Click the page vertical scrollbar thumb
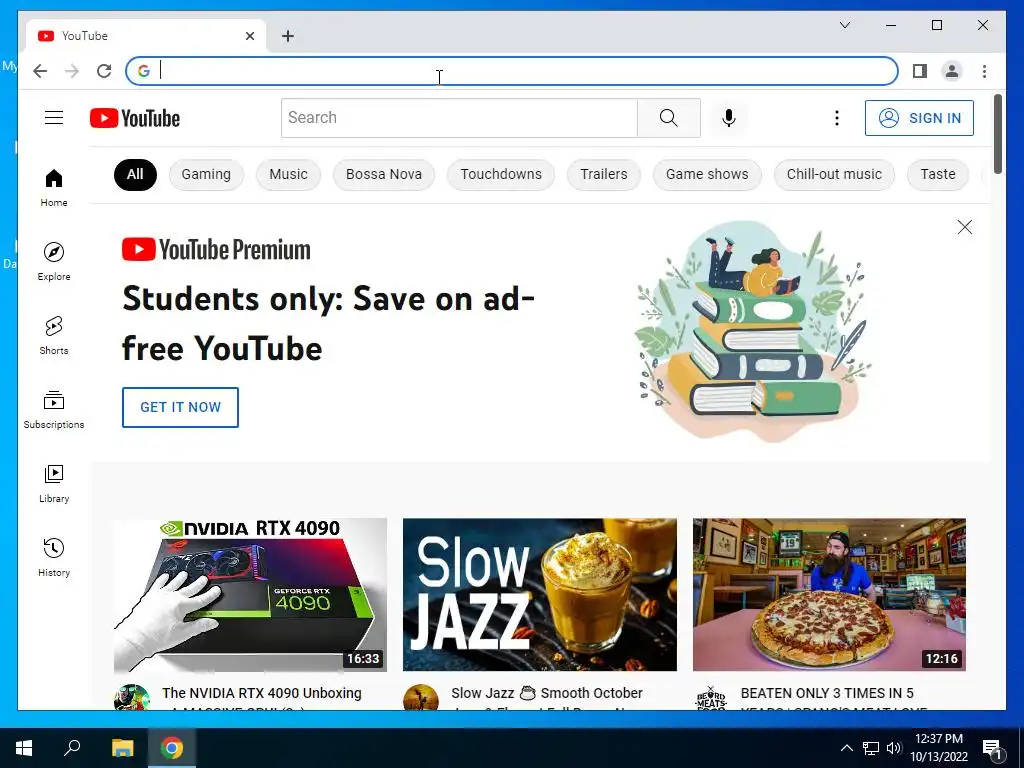 tap(997, 134)
